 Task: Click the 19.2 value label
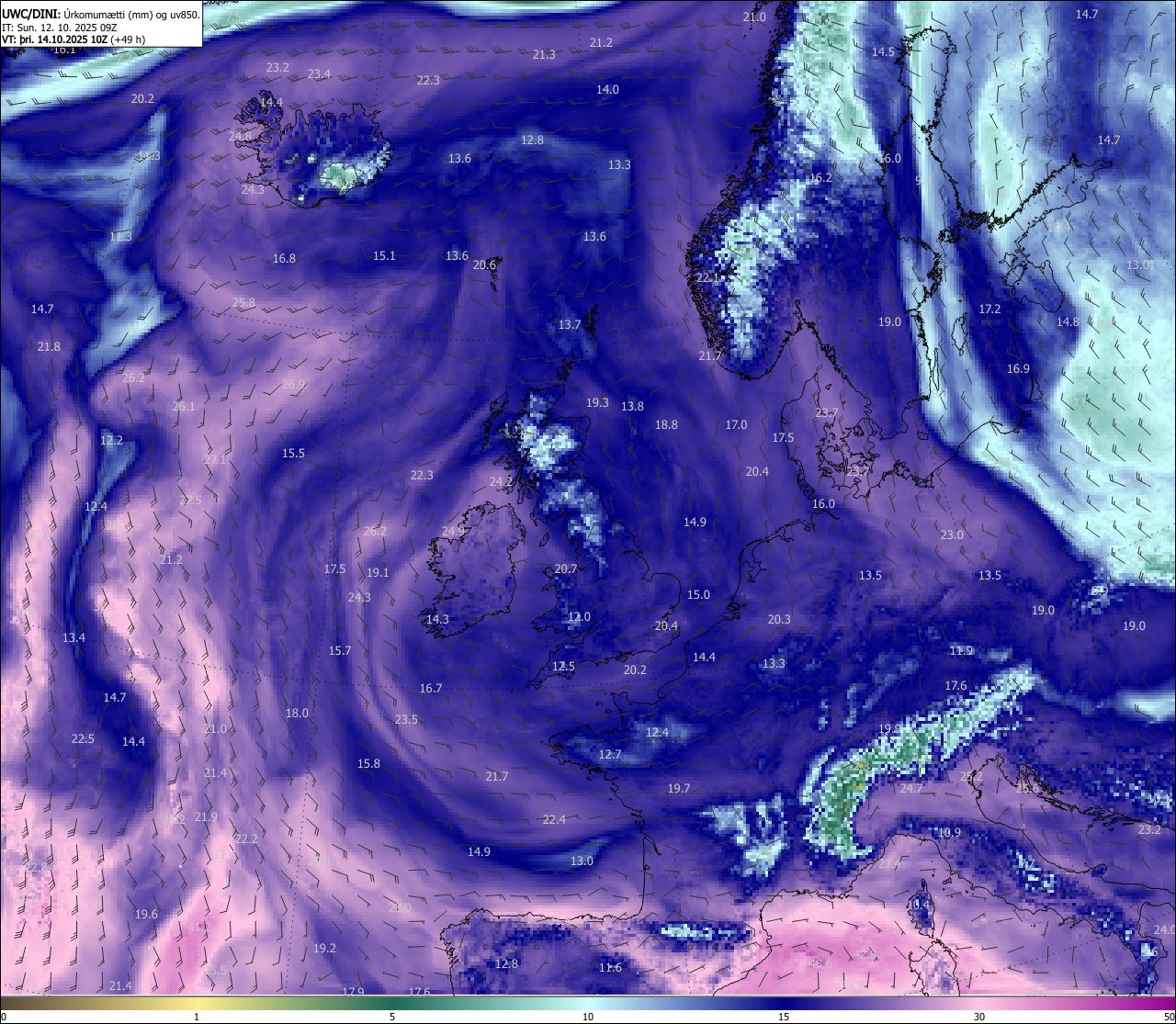tap(324, 949)
